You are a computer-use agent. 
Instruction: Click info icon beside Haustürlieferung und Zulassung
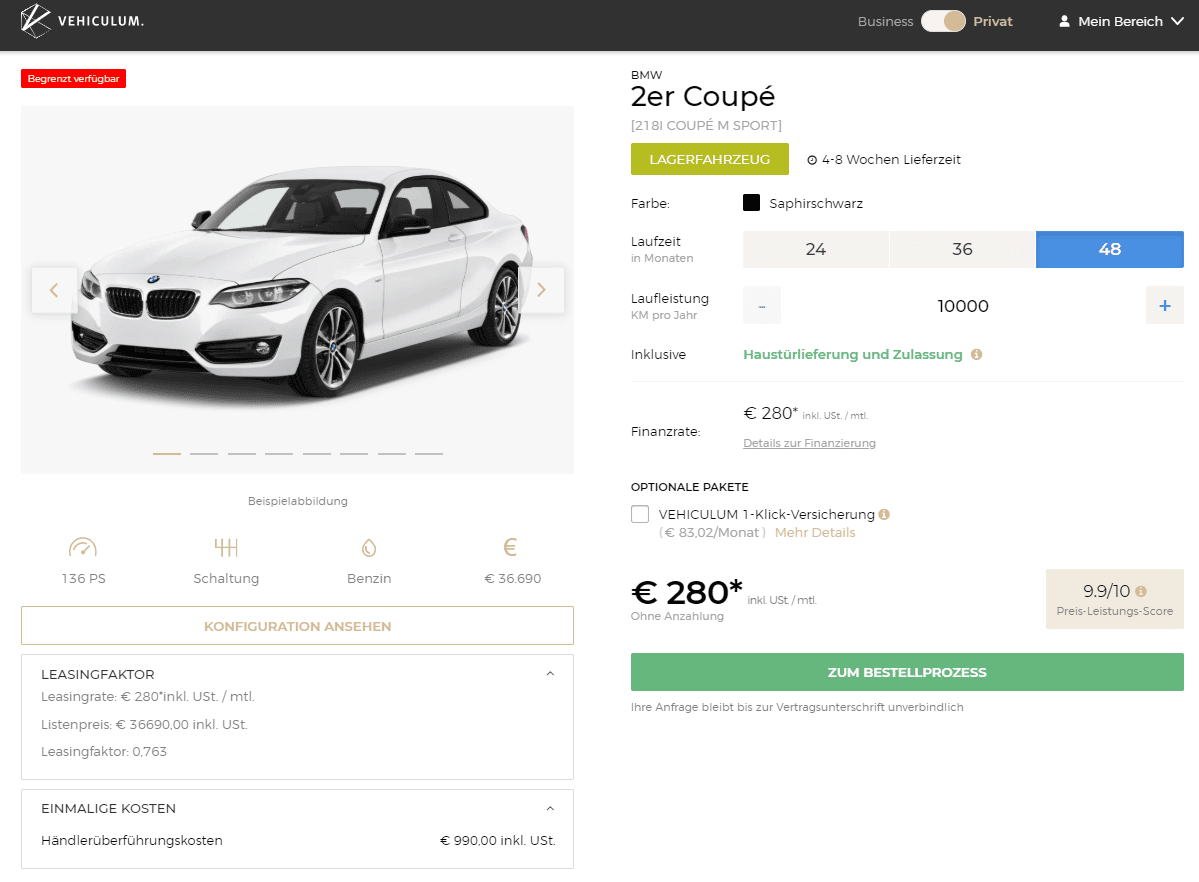coord(976,354)
